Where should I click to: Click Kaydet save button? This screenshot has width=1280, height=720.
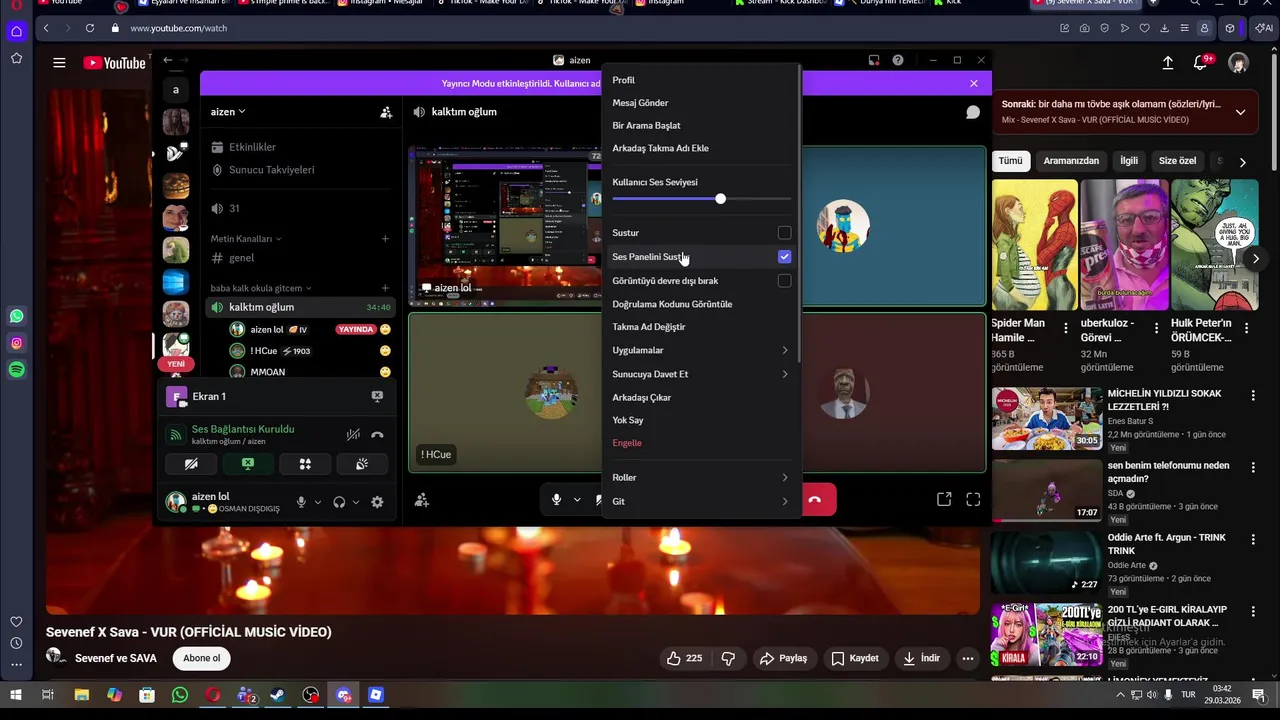855,658
